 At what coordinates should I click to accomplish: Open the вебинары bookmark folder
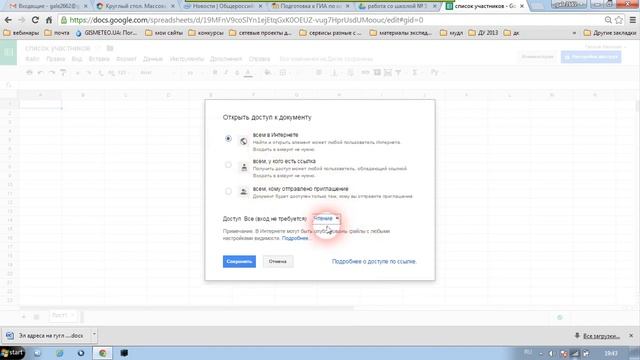[x=21, y=33]
